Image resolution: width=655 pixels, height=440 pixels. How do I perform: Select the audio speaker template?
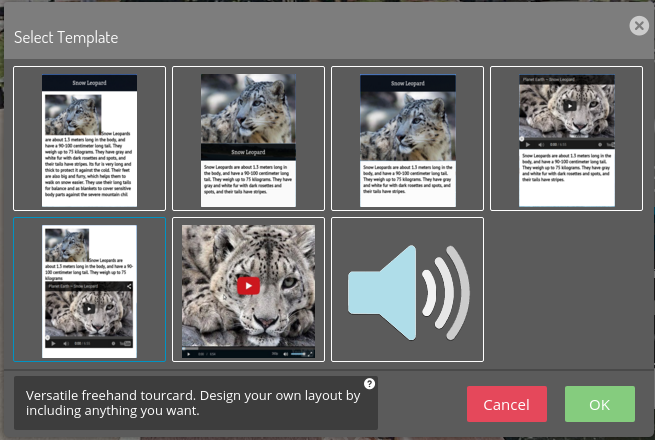tap(407, 289)
